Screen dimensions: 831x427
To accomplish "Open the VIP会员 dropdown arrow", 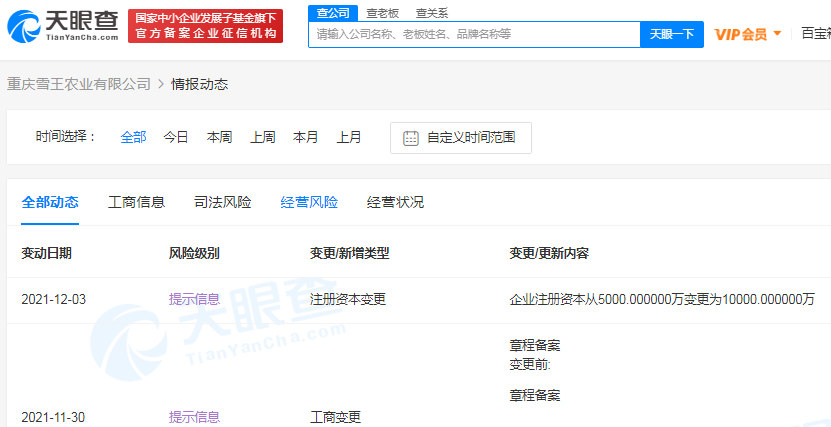I will [x=778, y=33].
